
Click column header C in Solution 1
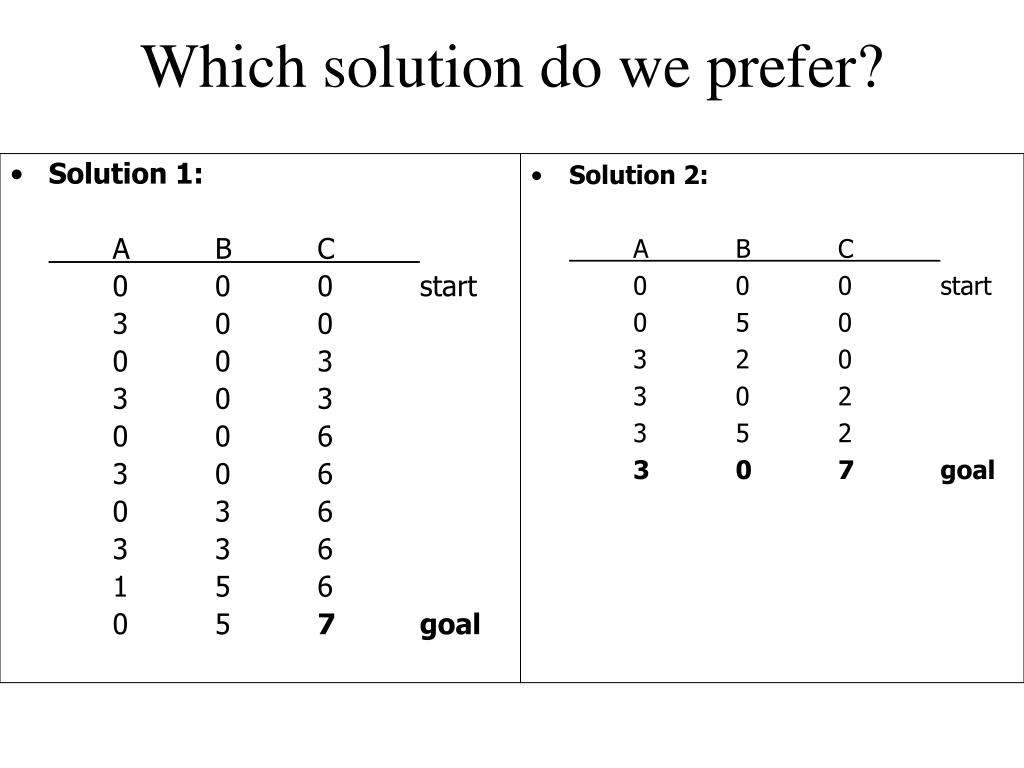[326, 249]
